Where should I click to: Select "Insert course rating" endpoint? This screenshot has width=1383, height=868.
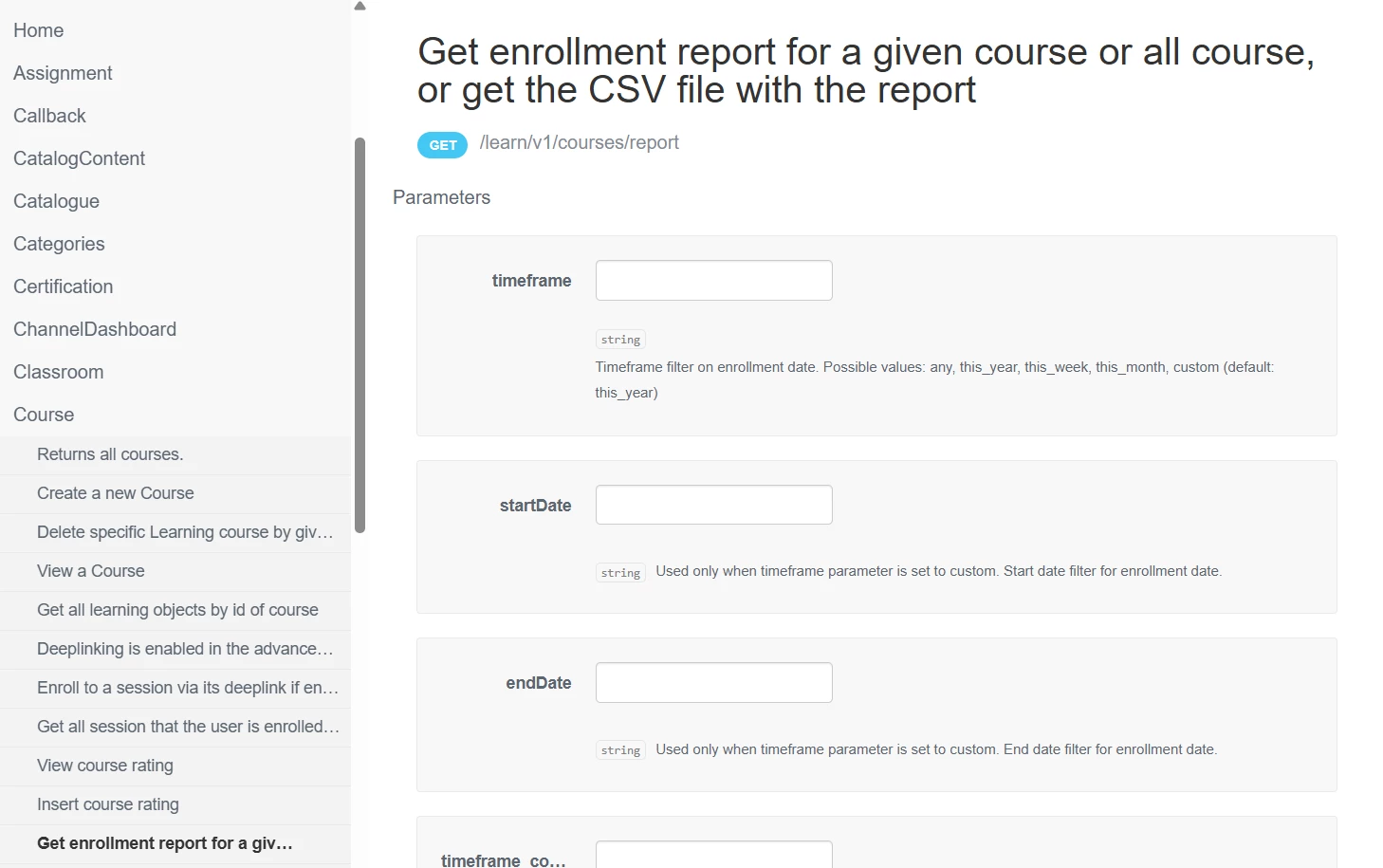[x=108, y=804]
